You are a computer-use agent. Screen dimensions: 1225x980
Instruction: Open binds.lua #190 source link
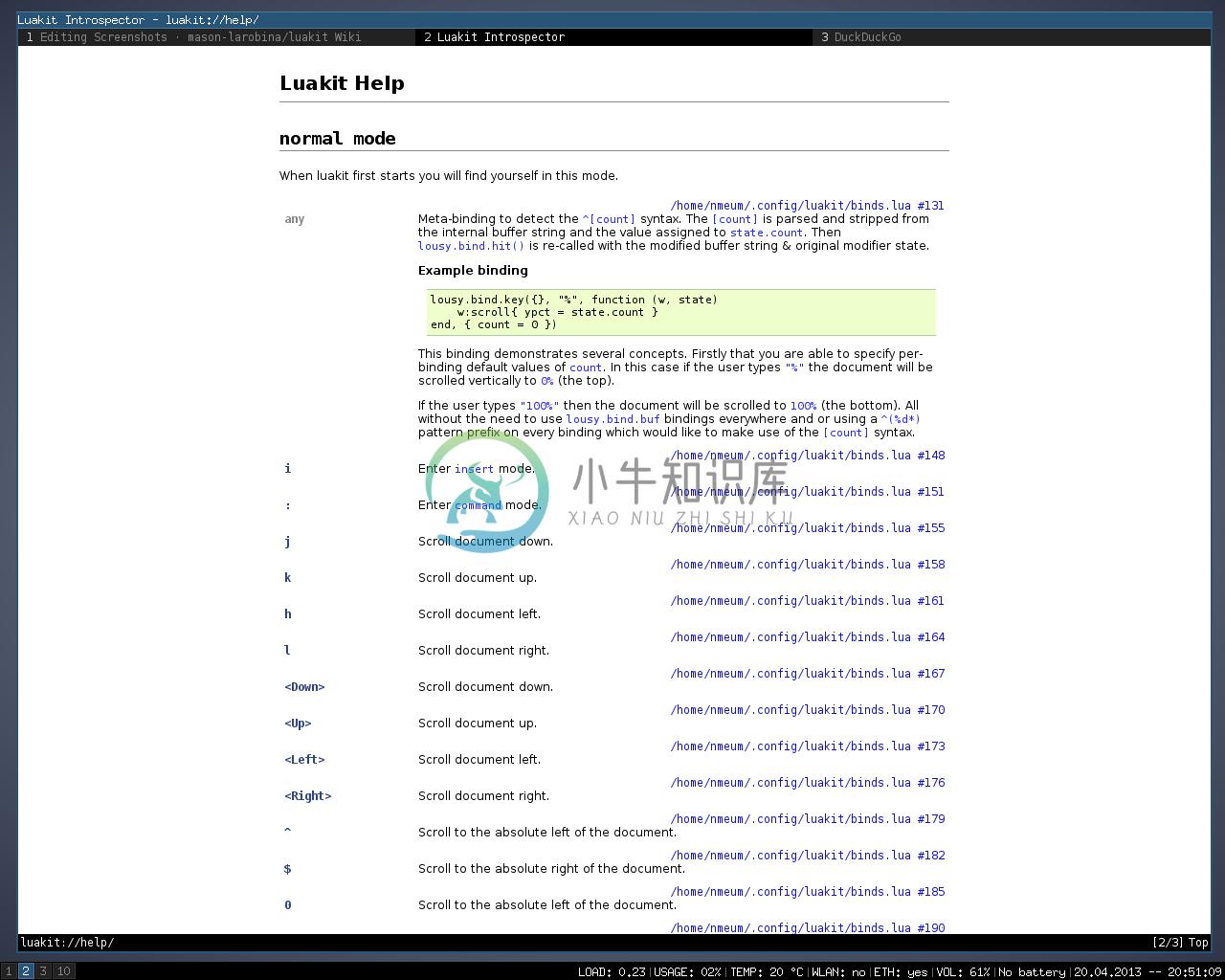coord(808,928)
